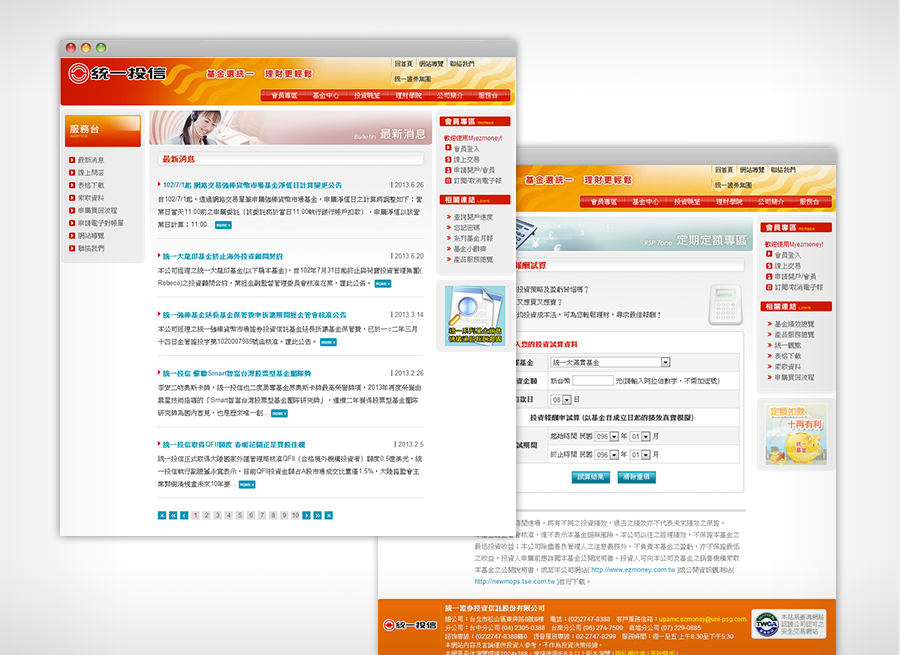Screen dimensions: 900x655
Task: Click the upamc.ezmoney email link in footer
Action: (x=702, y=619)
